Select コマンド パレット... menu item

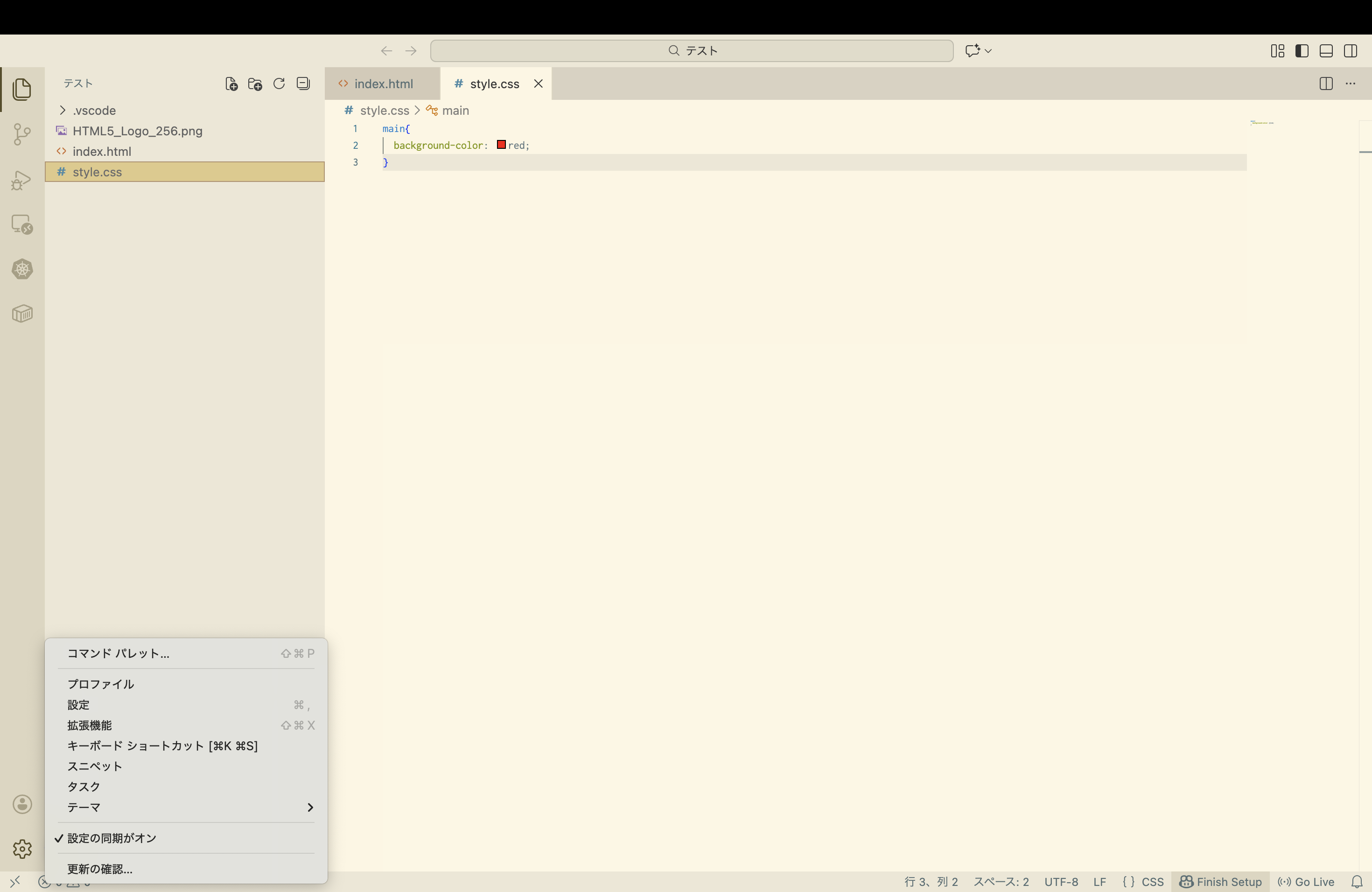tap(118, 654)
